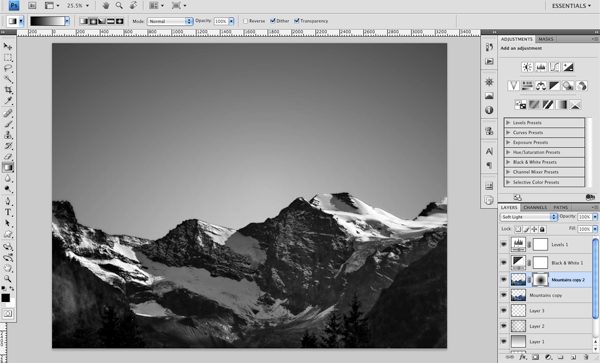
Task: Toggle Quick Mask mode at toolbox bottom
Action: tap(8, 314)
